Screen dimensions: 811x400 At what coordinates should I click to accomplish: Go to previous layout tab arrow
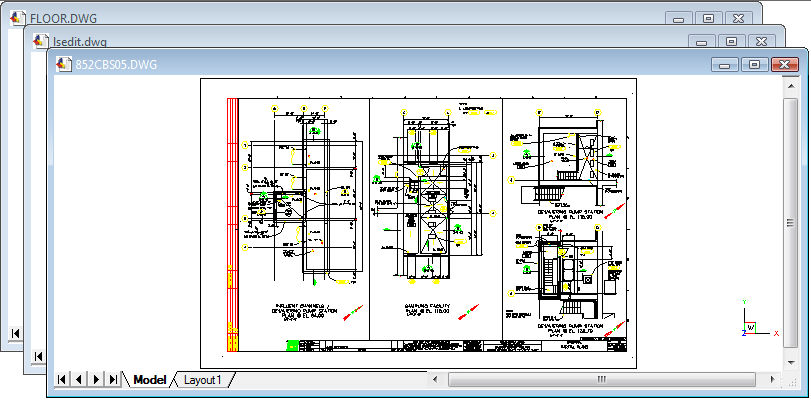[79, 380]
